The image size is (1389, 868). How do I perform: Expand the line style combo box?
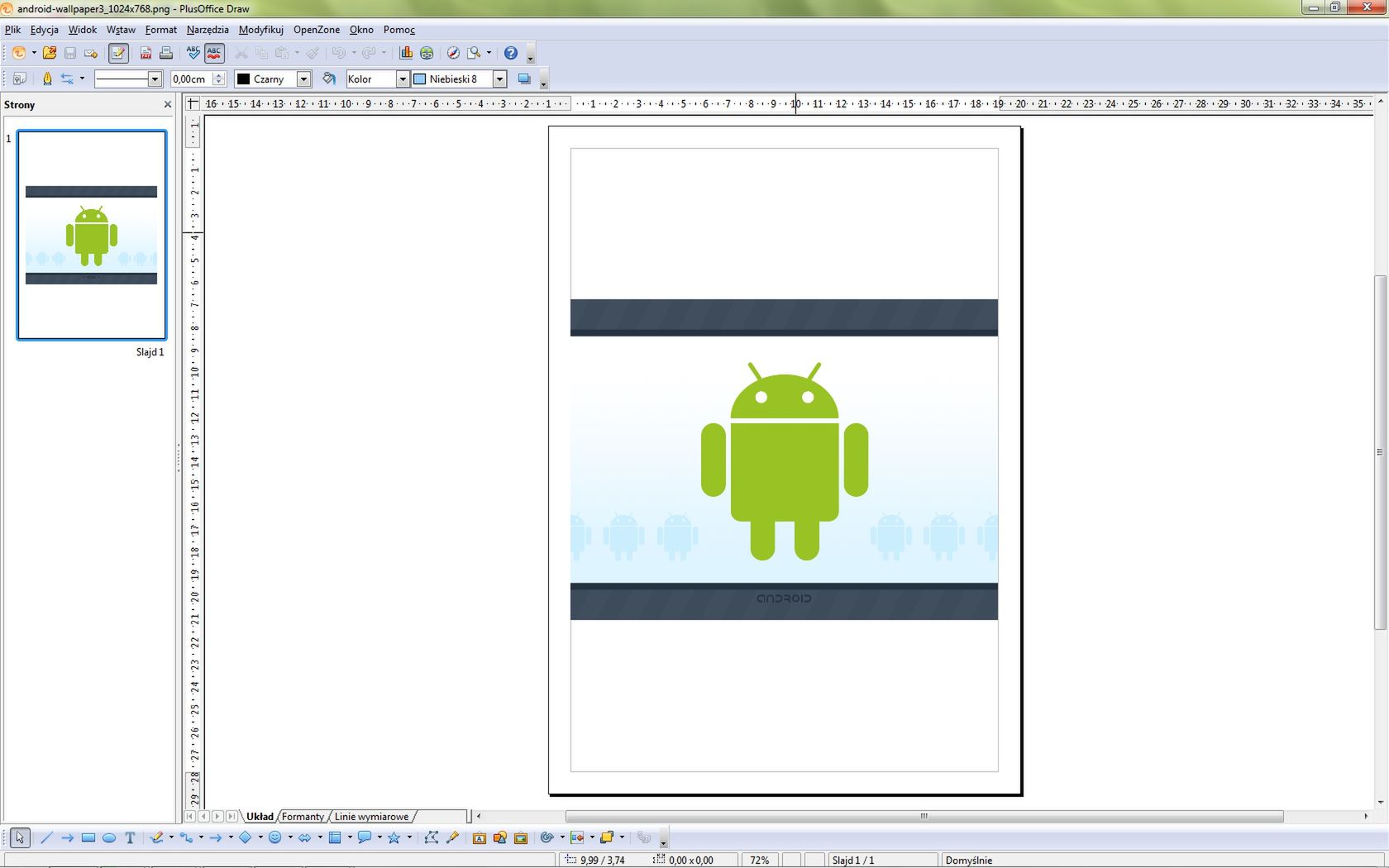155,79
